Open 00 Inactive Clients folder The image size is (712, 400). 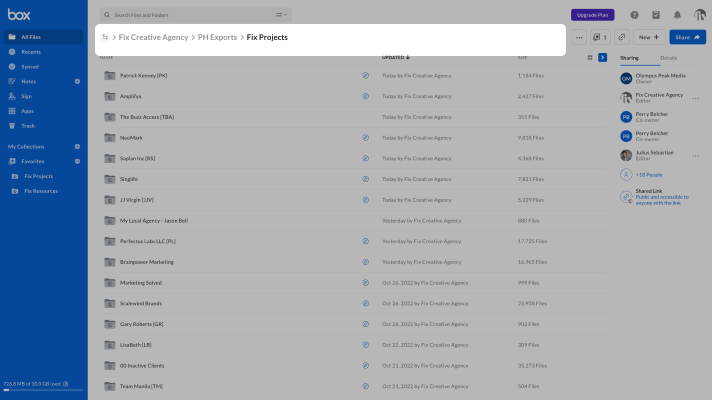pos(142,366)
